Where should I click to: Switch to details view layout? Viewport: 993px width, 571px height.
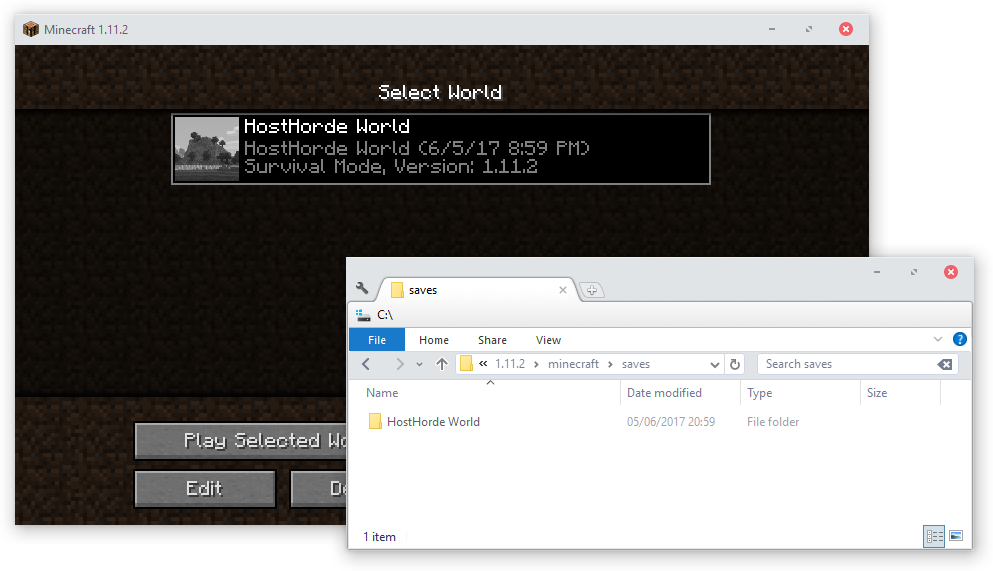click(x=934, y=536)
